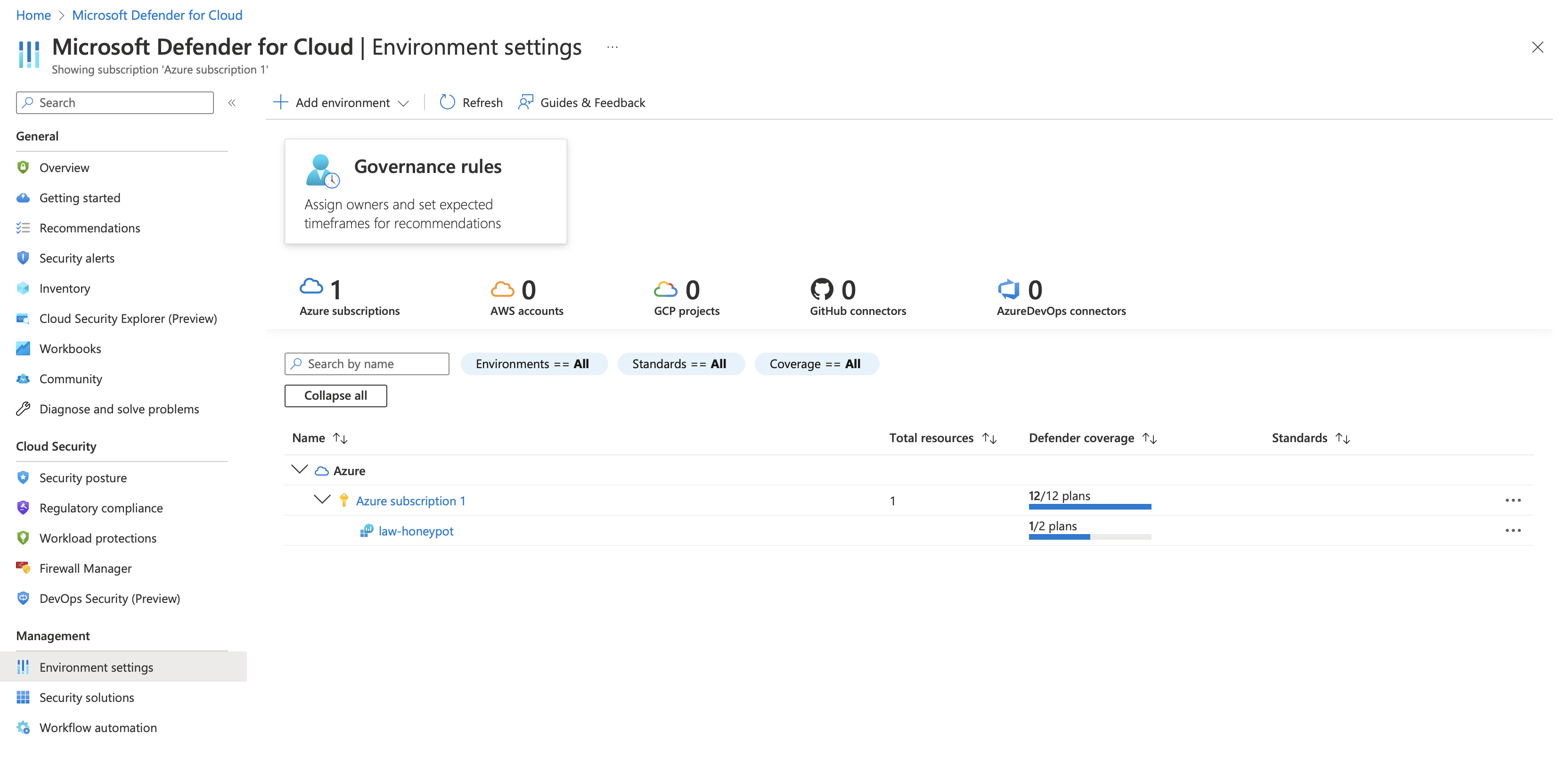Click the Getting started cloud icon
1568x774 pixels.
point(23,198)
